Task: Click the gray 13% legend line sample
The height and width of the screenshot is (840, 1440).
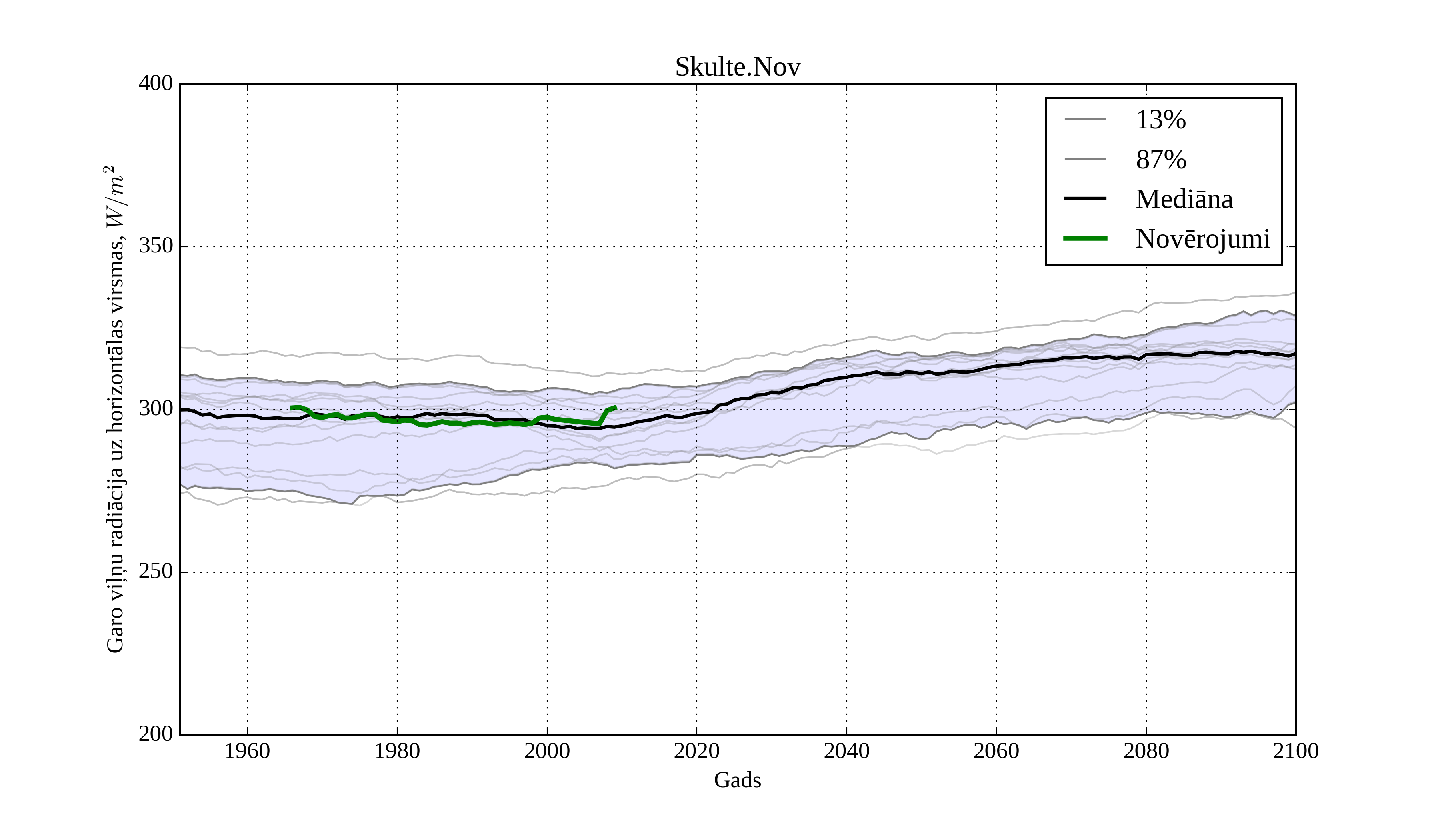Action: tap(1084, 120)
